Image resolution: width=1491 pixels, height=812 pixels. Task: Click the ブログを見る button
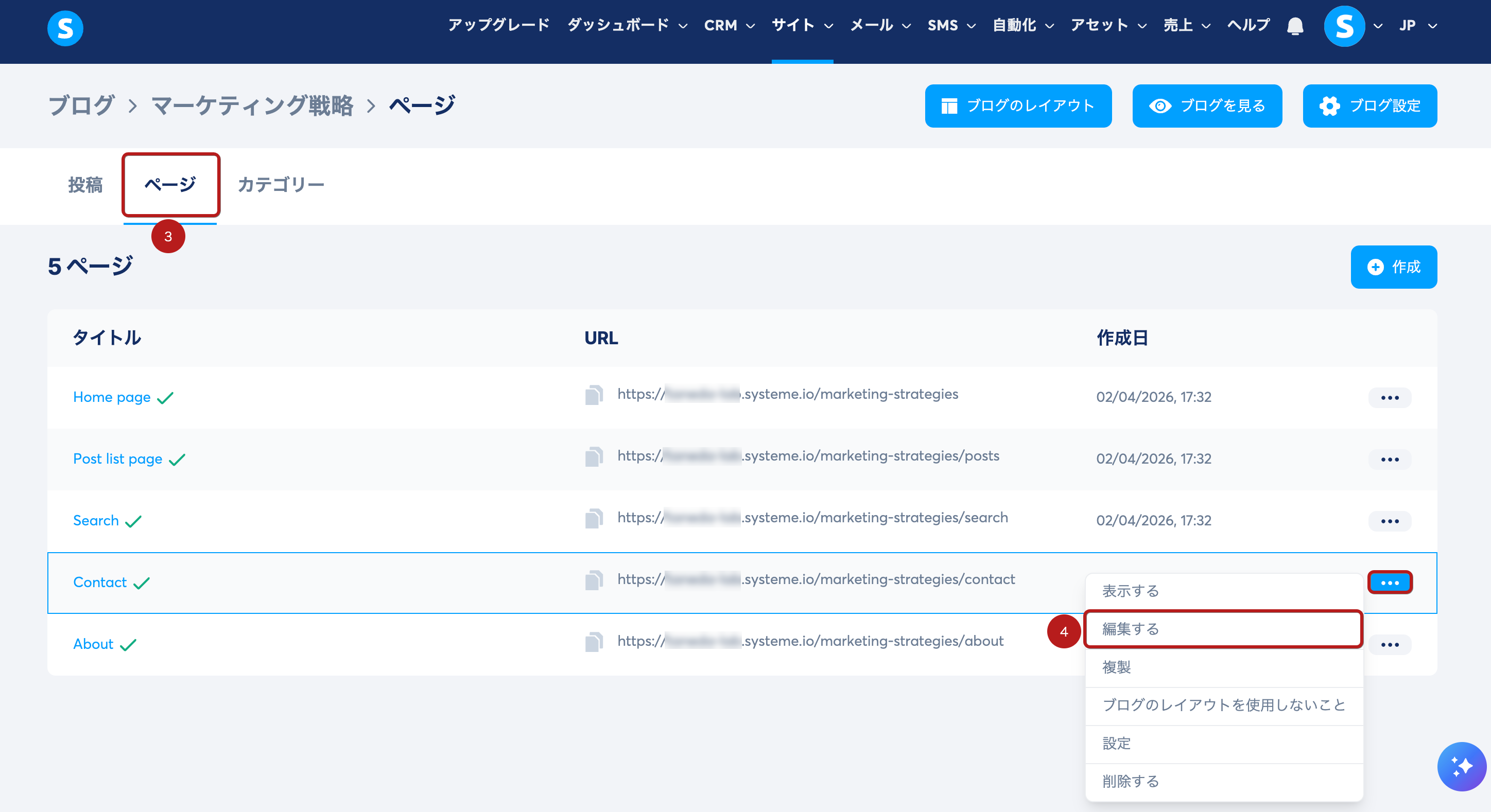[1206, 106]
